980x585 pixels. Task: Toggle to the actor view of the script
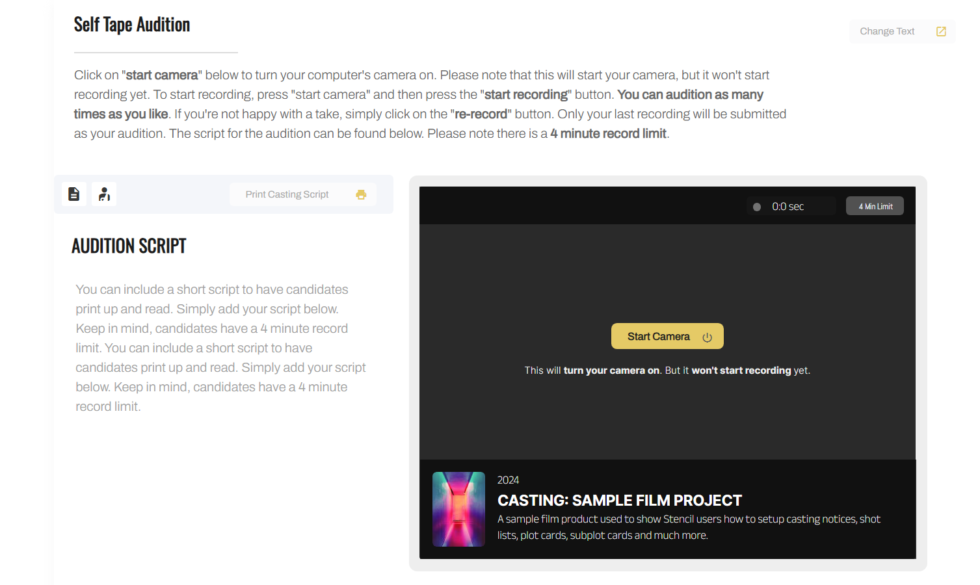click(x=104, y=193)
